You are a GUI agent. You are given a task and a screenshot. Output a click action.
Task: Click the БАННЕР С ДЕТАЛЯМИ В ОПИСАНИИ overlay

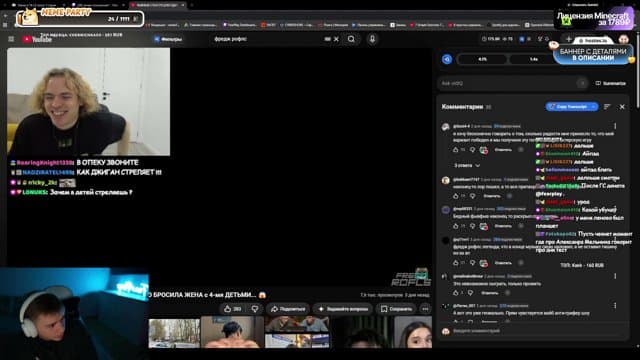coord(593,54)
